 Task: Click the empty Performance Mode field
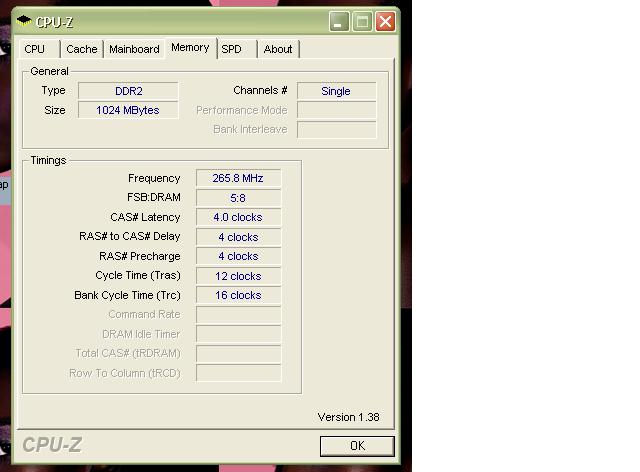[336, 110]
